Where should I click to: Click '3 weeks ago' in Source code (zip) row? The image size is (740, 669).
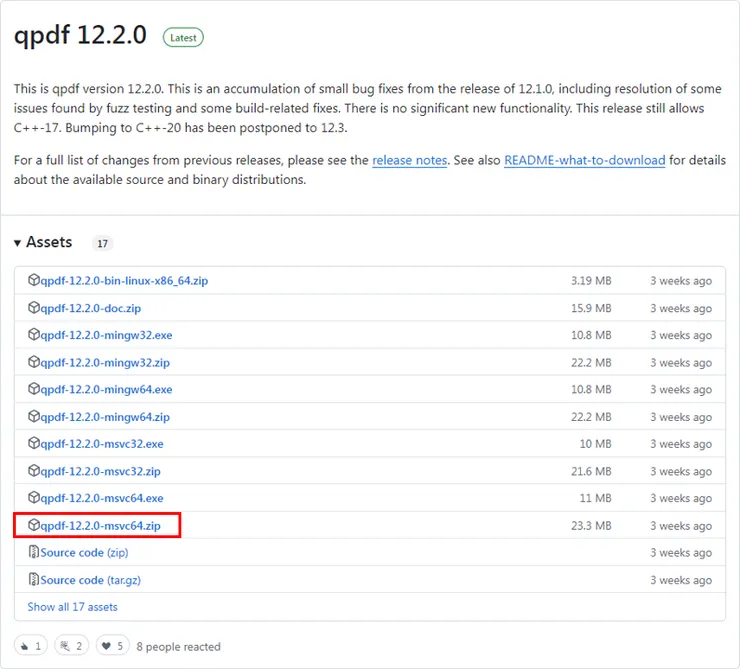pos(681,552)
